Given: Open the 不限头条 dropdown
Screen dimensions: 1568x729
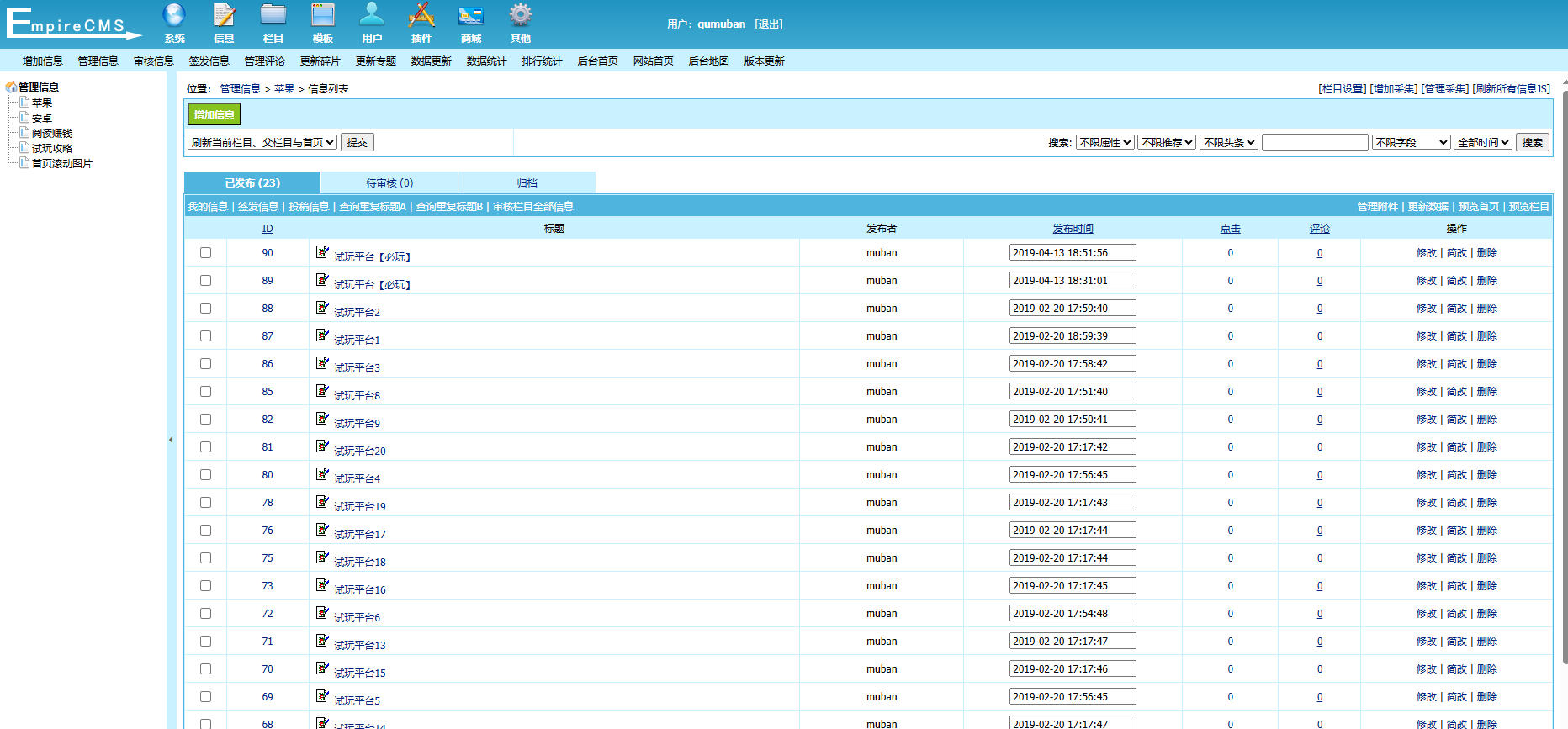Looking at the screenshot, I should pos(1229,142).
